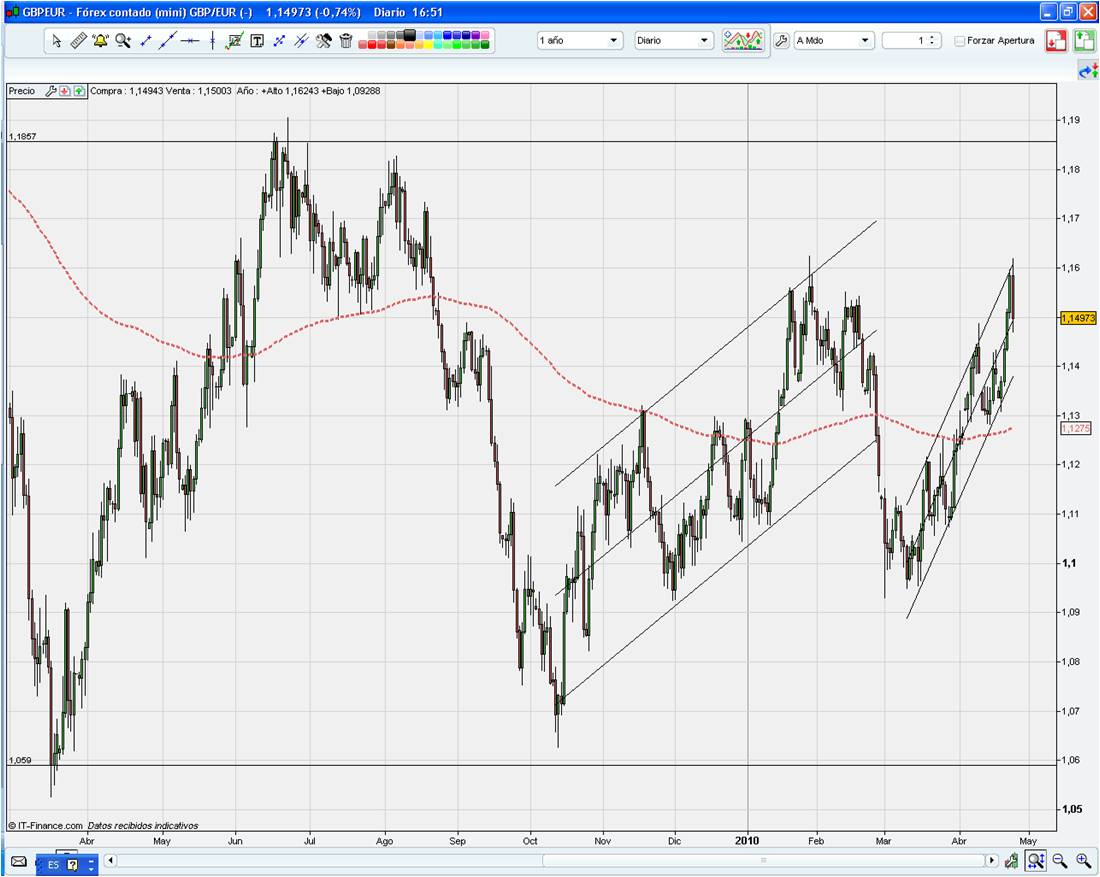The image size is (1100, 877).
Task: Click the language bar help question icon
Action: (72, 864)
